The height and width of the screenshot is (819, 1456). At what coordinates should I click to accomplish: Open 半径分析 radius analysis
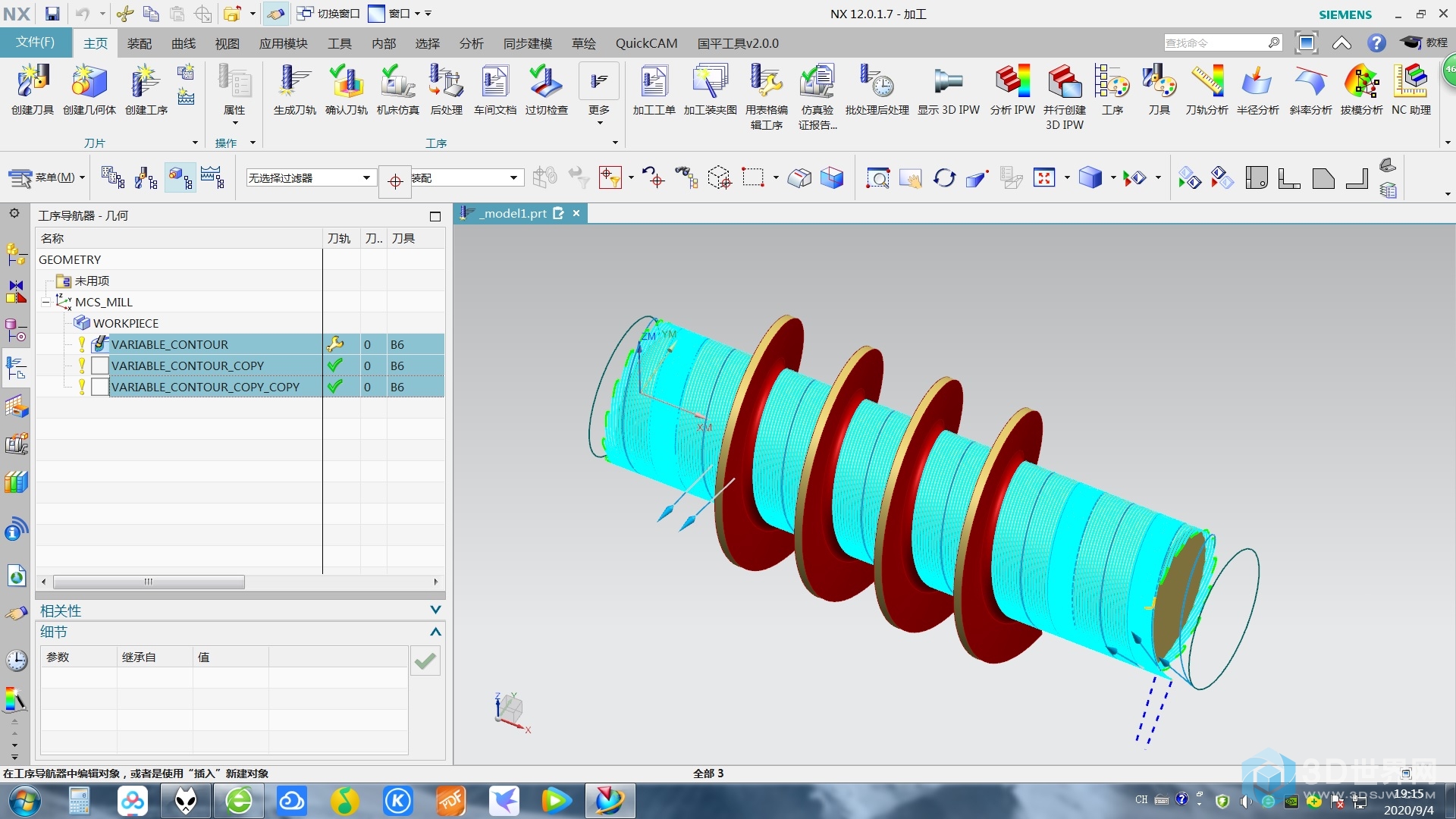tap(1257, 82)
